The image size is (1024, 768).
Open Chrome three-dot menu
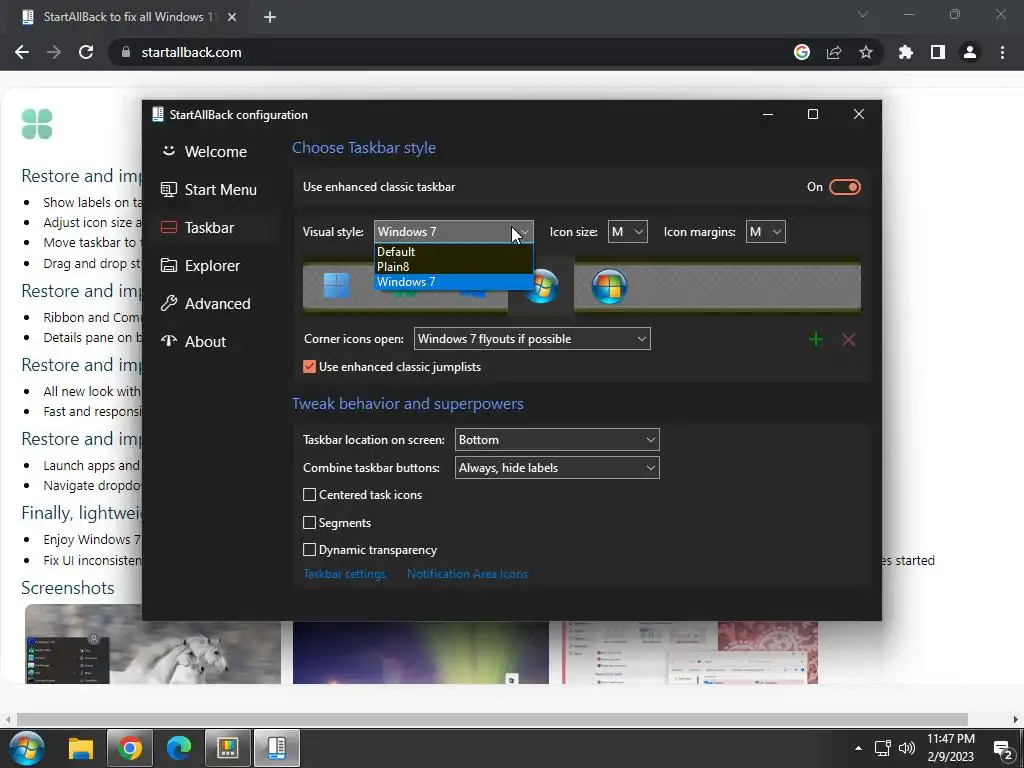point(1002,52)
